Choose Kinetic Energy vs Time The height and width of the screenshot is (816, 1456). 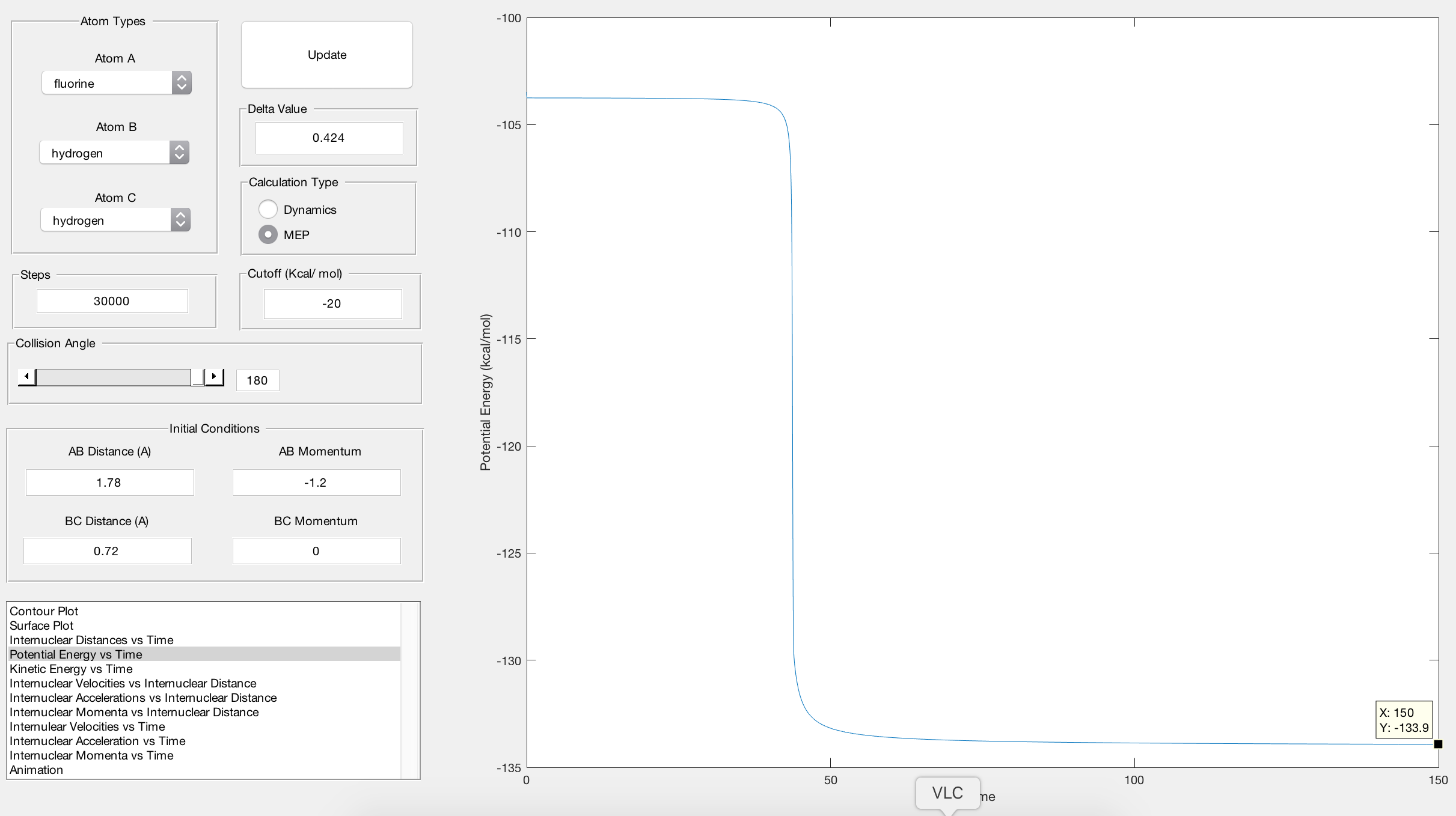coord(71,669)
